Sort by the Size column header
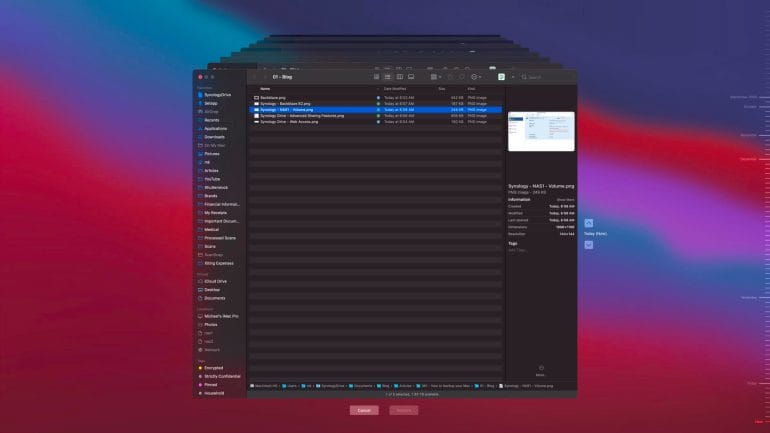 441,89
